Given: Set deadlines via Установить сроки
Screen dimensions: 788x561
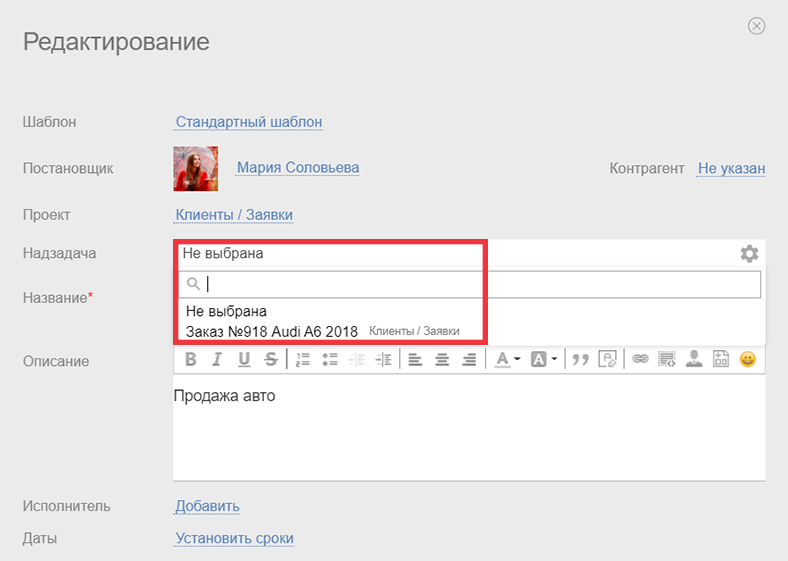Looking at the screenshot, I should [x=234, y=538].
